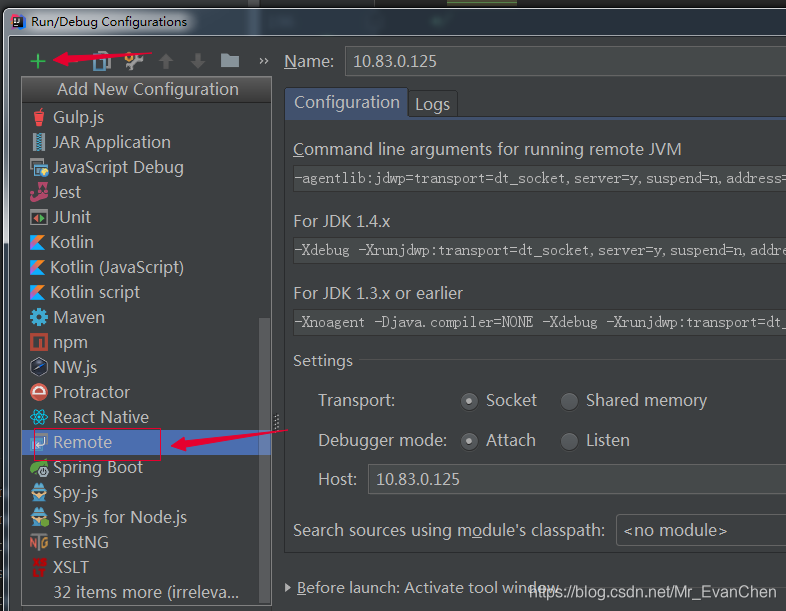Select the Remote list entry text
Image resolution: width=786 pixels, height=611 pixels.
[x=83, y=442]
